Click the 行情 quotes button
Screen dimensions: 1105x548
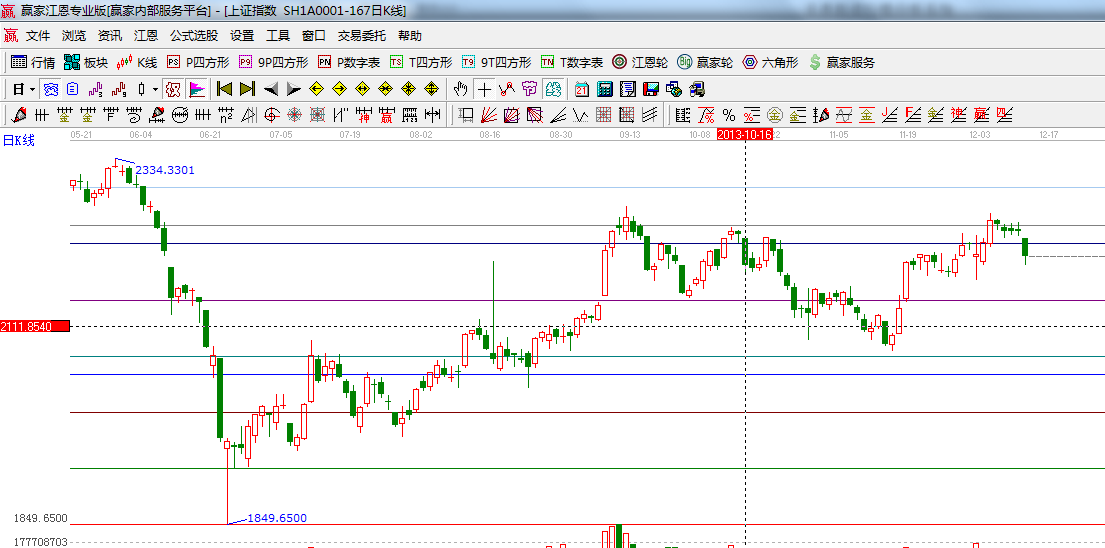coord(33,62)
